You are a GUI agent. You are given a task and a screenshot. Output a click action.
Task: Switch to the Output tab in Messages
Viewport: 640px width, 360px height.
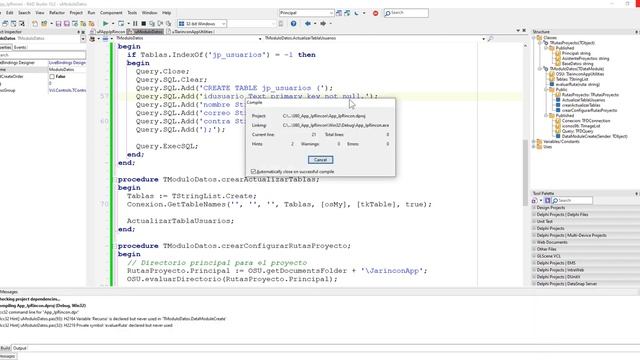point(19,348)
